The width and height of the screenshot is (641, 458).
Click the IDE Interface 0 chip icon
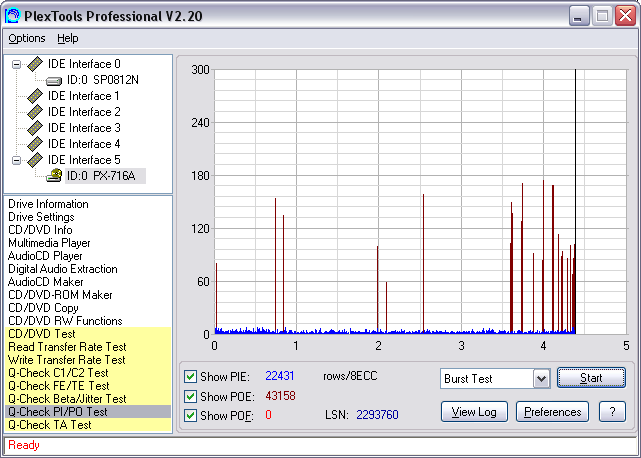coord(35,64)
